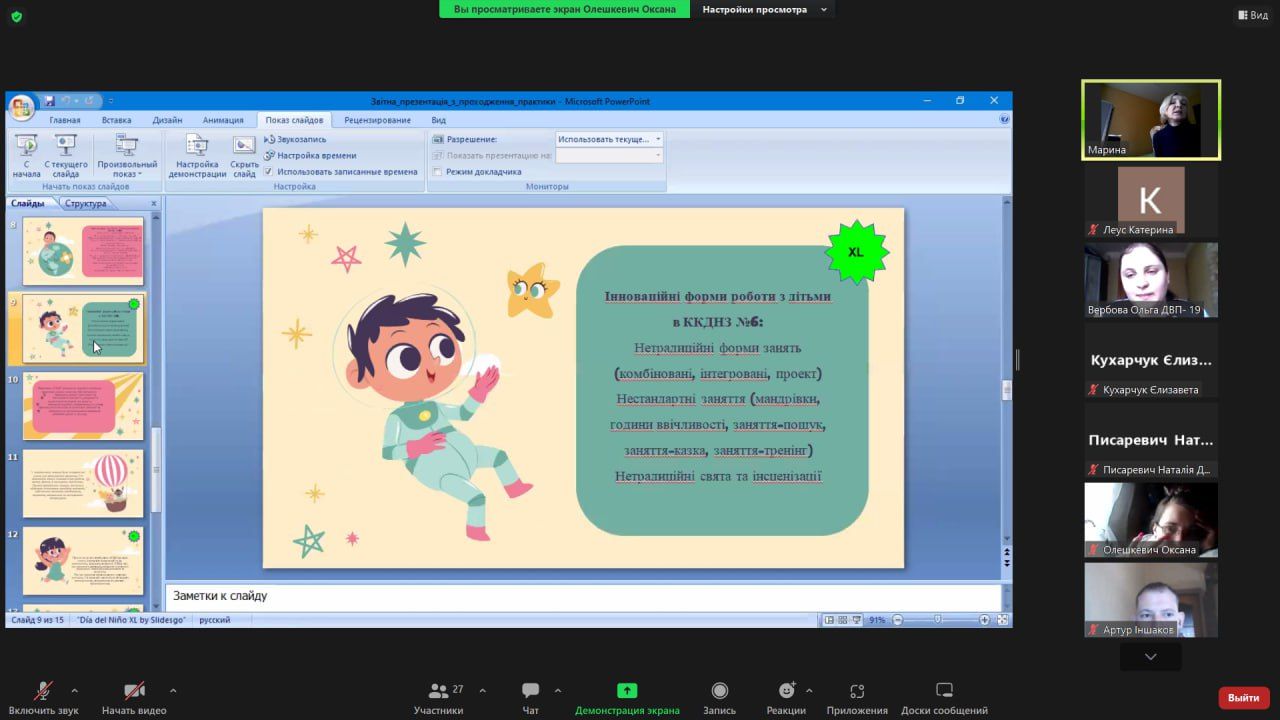Expand video options arrow next to camera
Screen dimensions: 1280x720
[173, 690]
